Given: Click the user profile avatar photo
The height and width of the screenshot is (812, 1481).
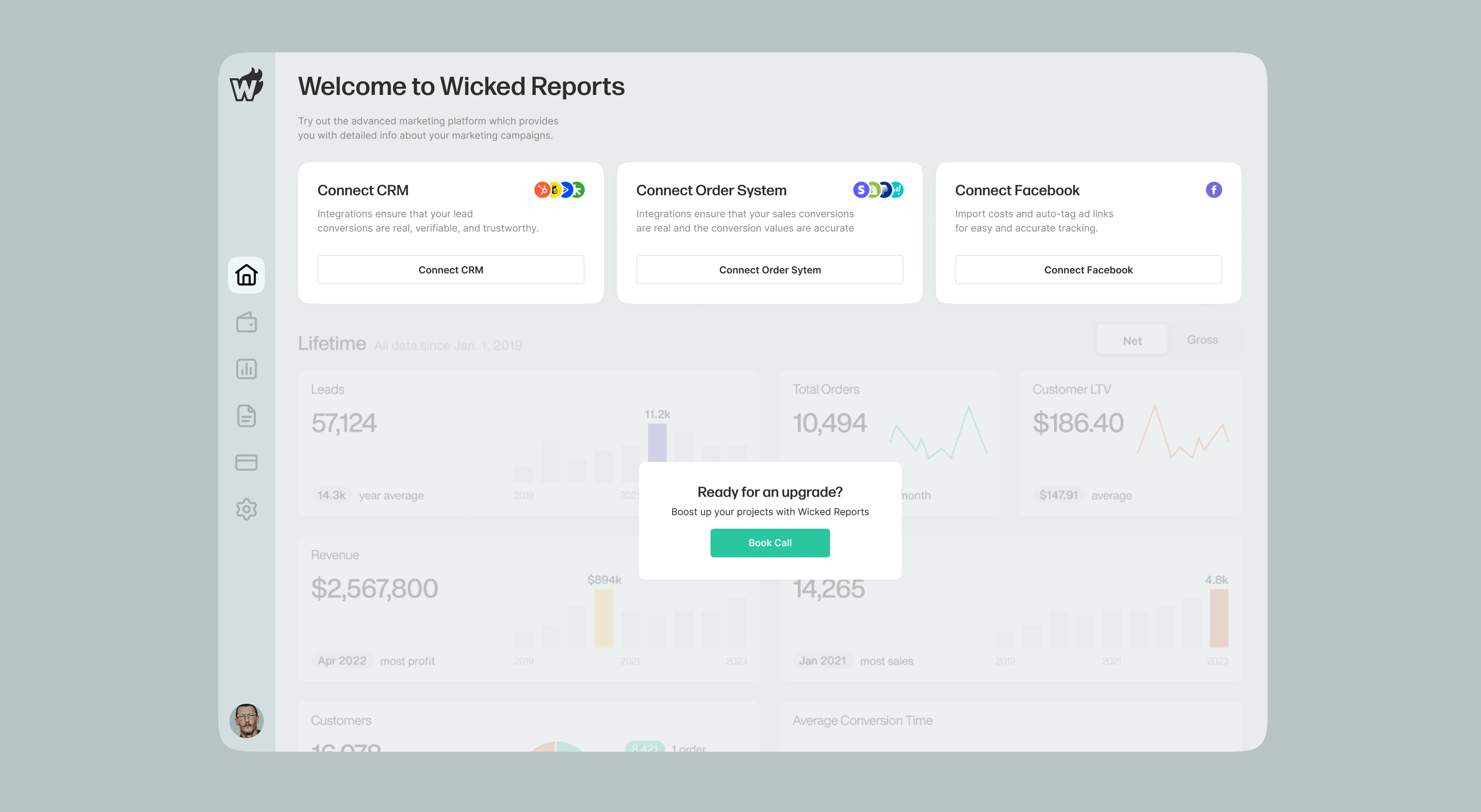Looking at the screenshot, I should (246, 721).
